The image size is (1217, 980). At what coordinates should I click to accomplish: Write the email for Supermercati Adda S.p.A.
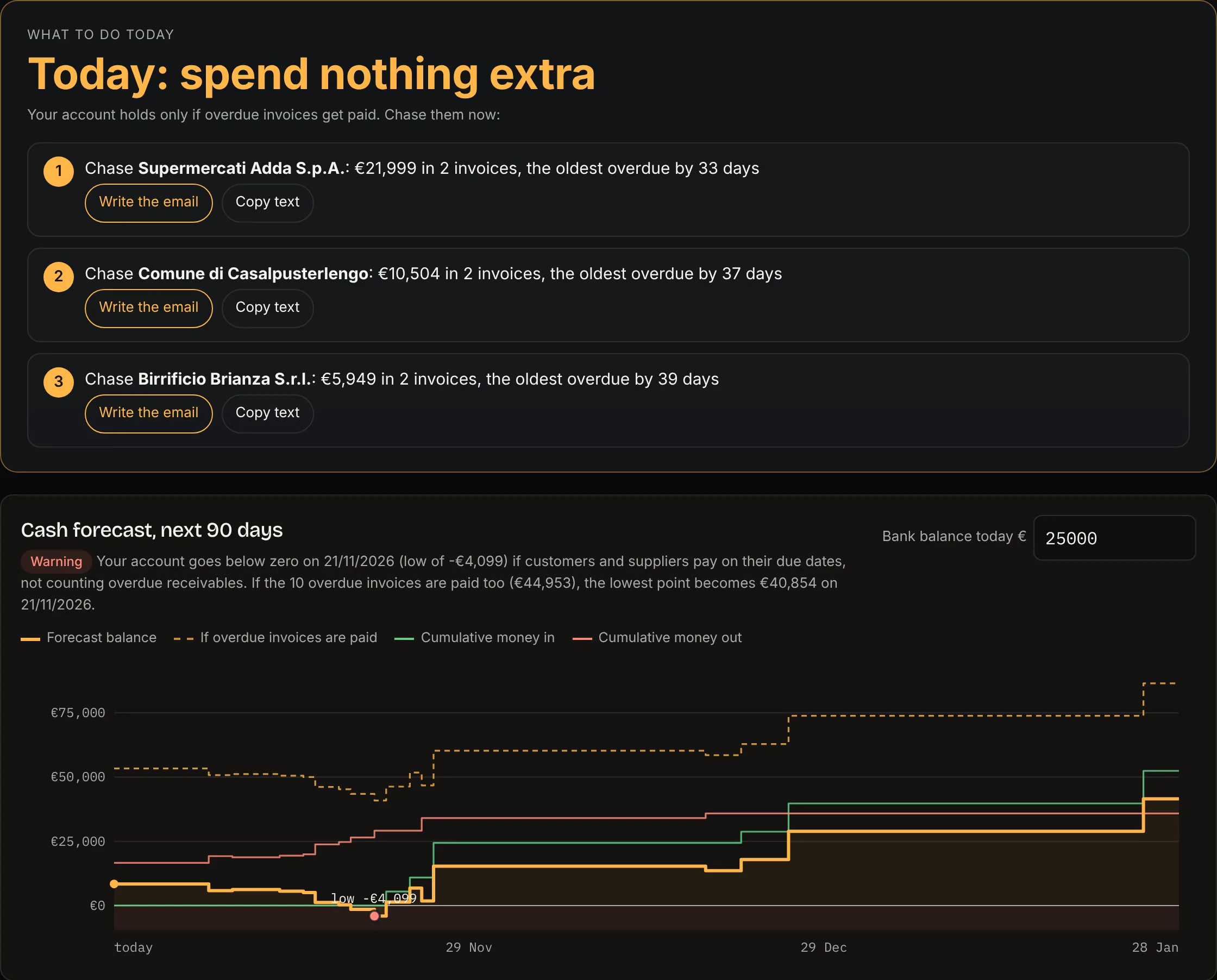pyautogui.click(x=148, y=203)
